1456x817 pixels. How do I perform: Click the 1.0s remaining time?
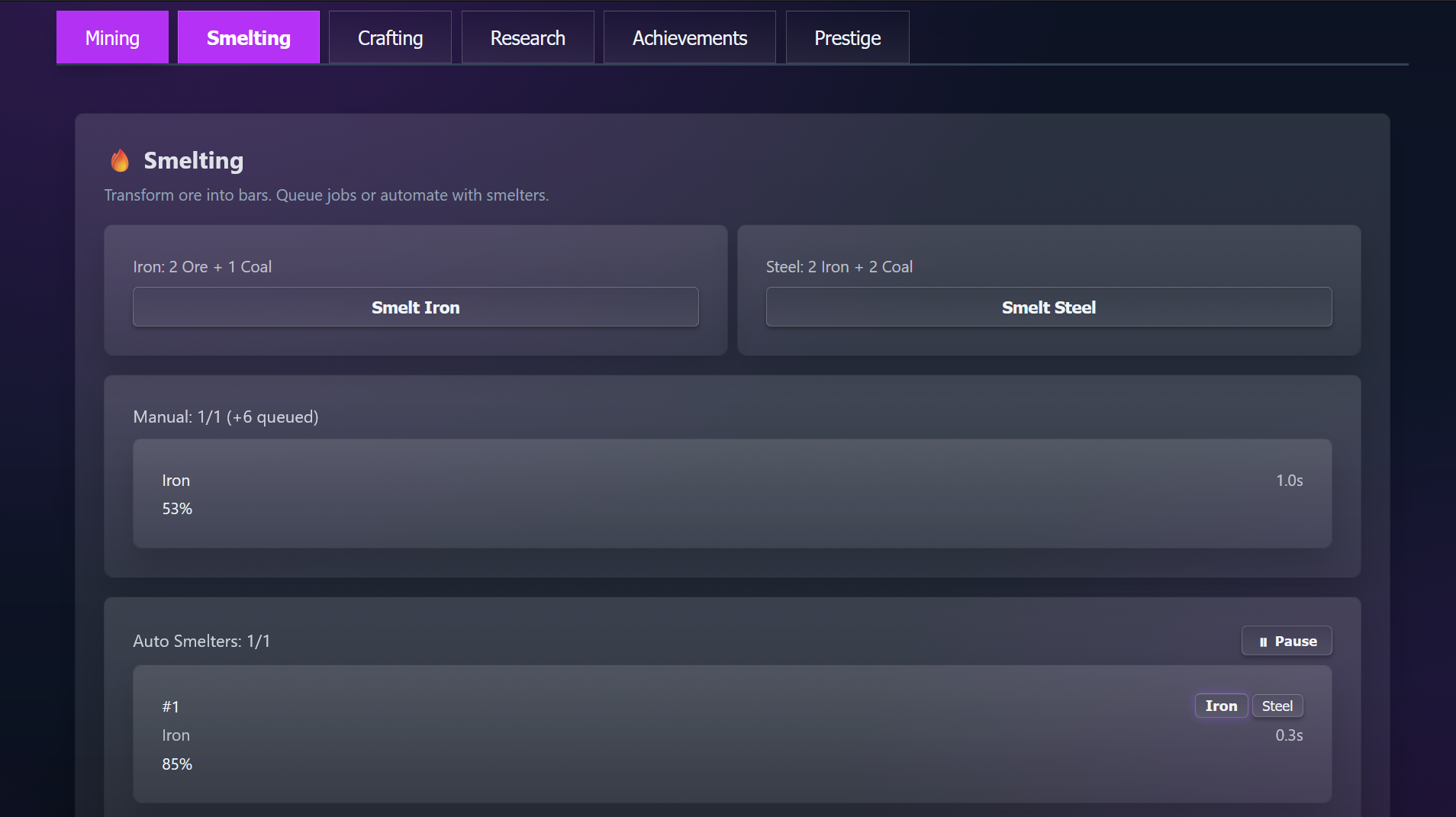click(x=1290, y=481)
